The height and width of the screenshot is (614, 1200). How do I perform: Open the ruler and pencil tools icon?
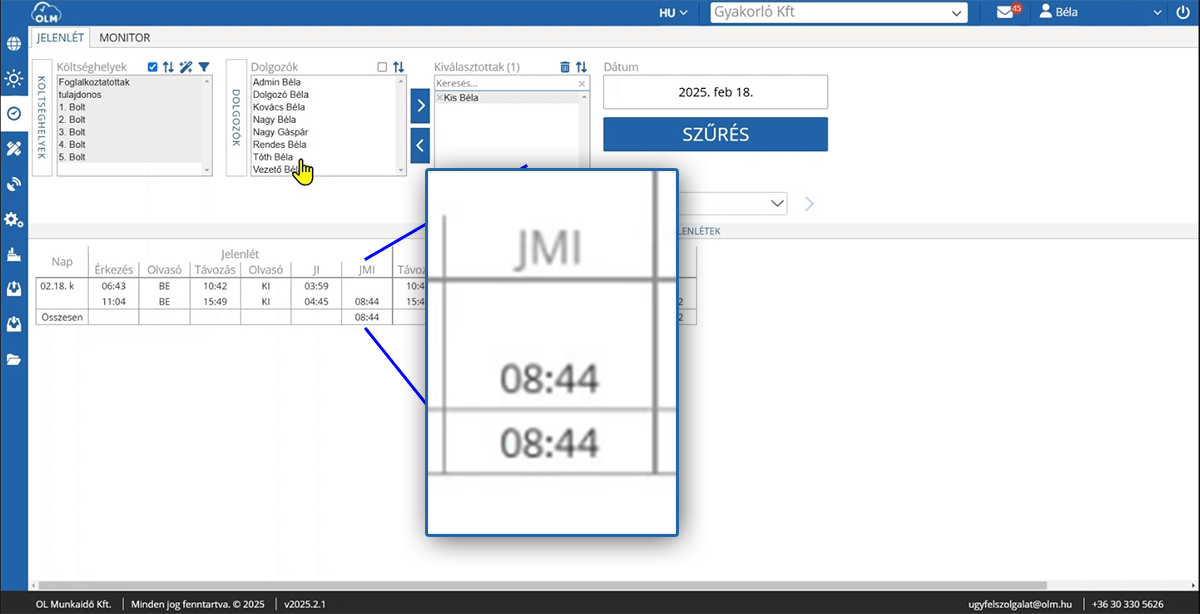click(x=14, y=148)
